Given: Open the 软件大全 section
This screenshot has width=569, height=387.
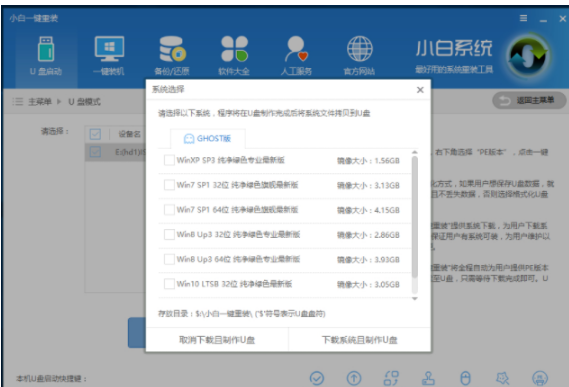Looking at the screenshot, I should [234, 56].
